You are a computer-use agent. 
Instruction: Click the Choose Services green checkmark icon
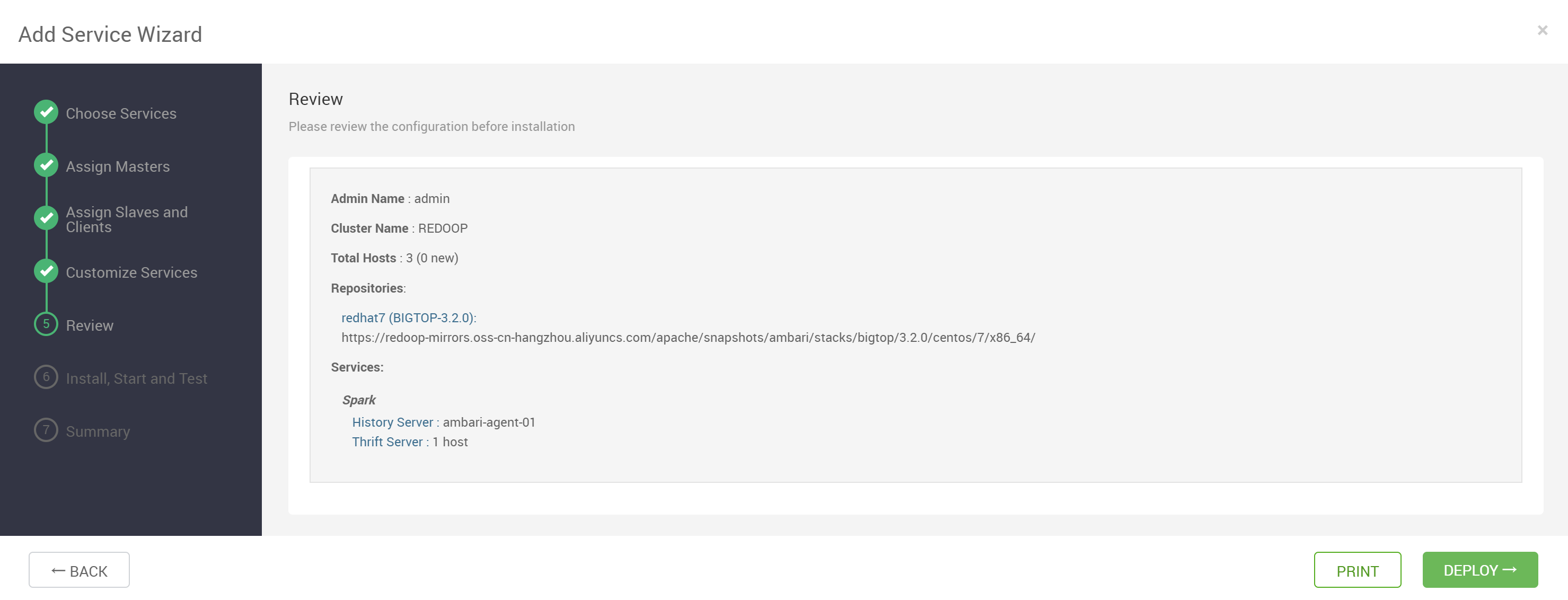[46, 112]
